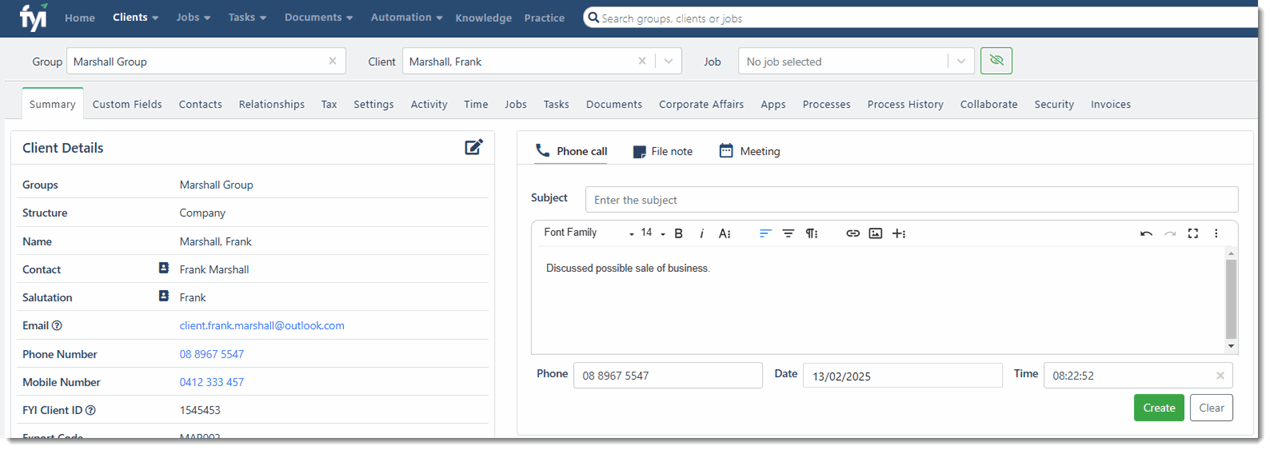Toggle fullscreen mode for the editor
The height and width of the screenshot is (450, 1270).
click(1193, 233)
